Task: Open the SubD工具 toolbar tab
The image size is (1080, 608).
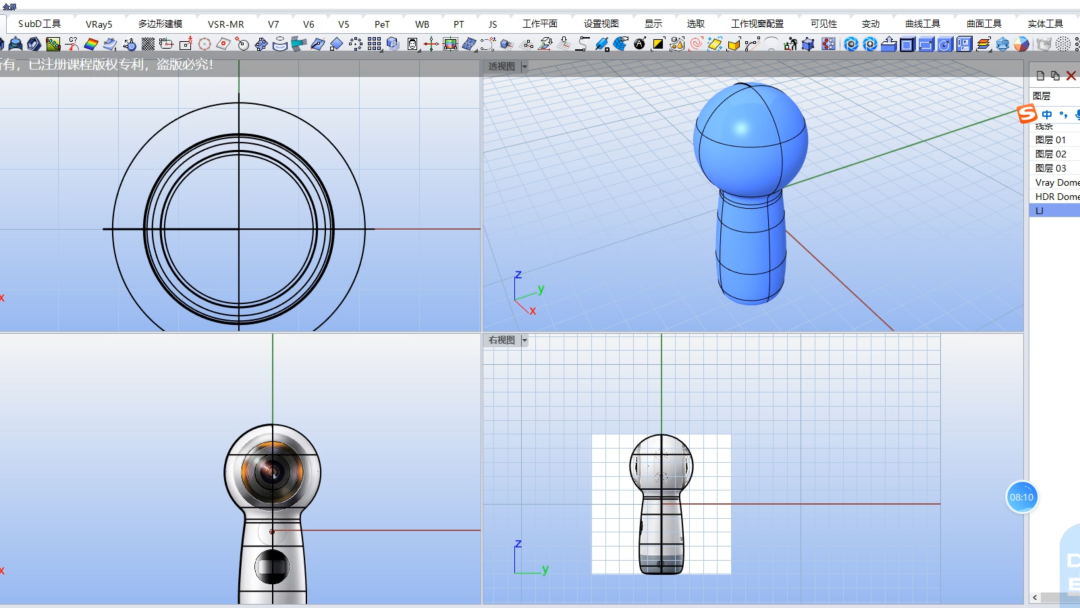Action: 39,24
